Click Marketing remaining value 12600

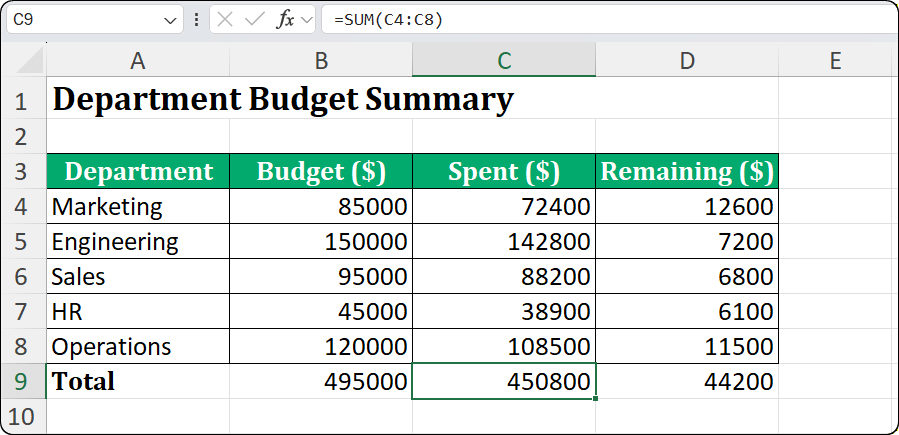[x=687, y=206]
